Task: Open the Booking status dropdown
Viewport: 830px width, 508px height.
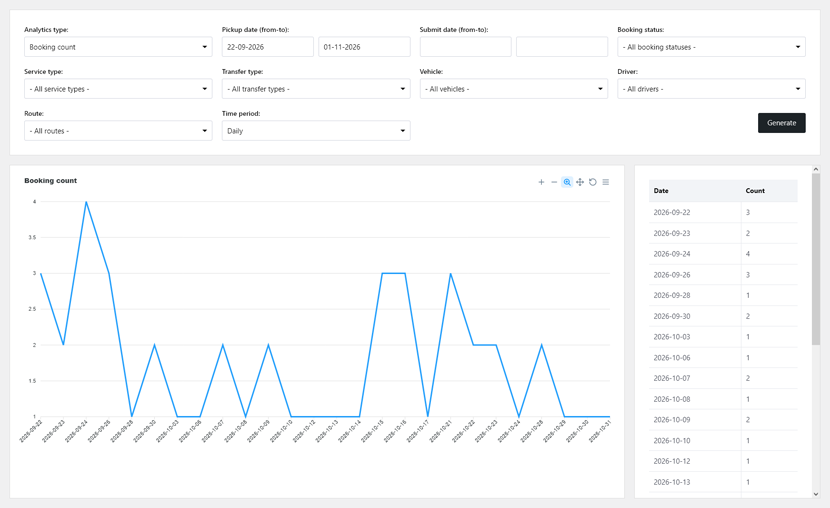Action: tap(711, 47)
